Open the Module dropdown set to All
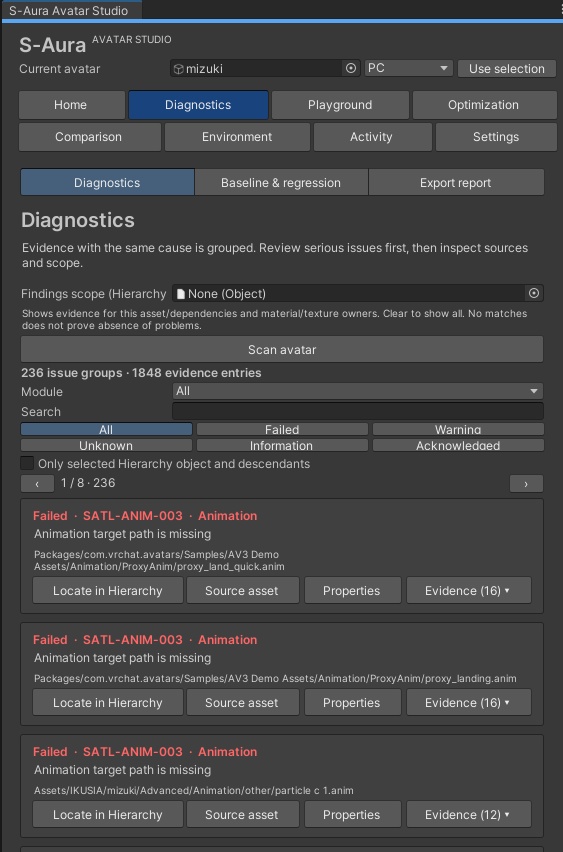This screenshot has height=852, width=563. point(358,391)
